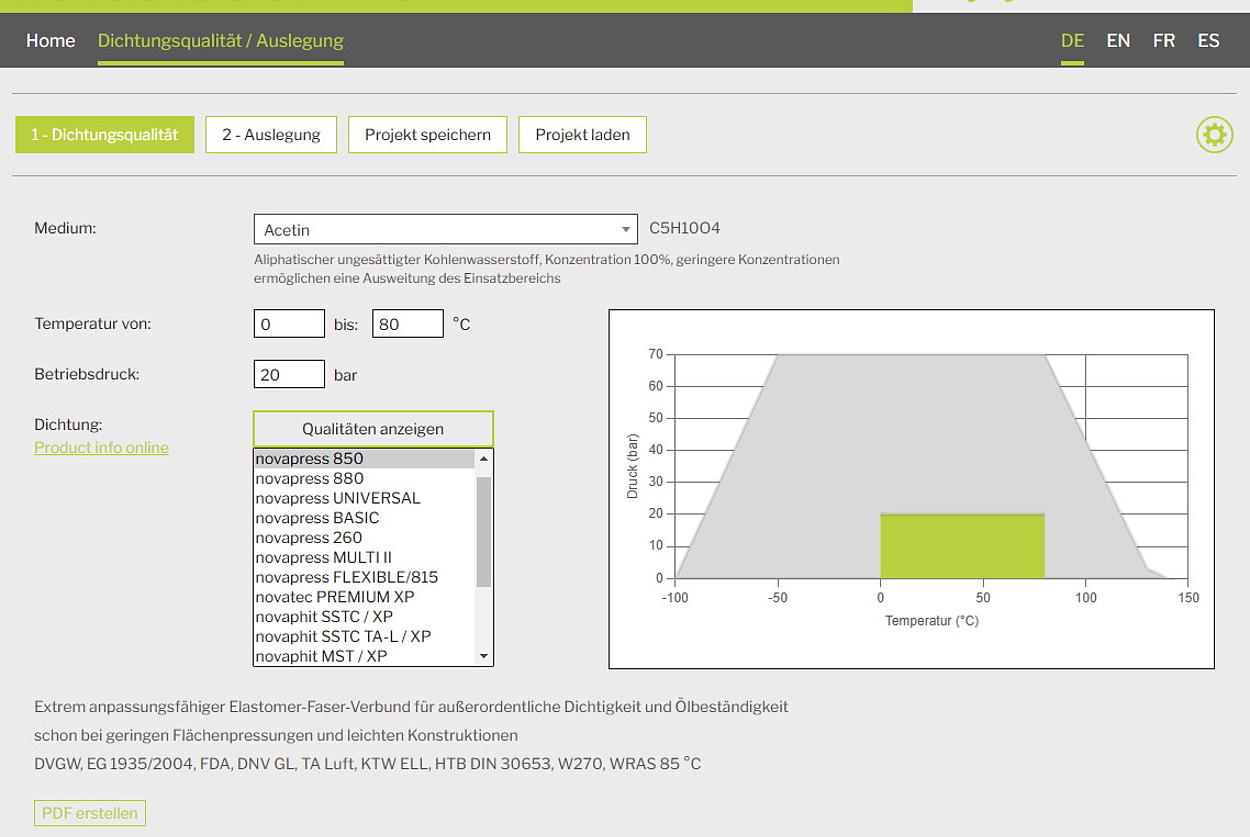Select the 1 - Dichtungsqualität tab
The width and height of the screenshot is (1250, 837).
104,135
